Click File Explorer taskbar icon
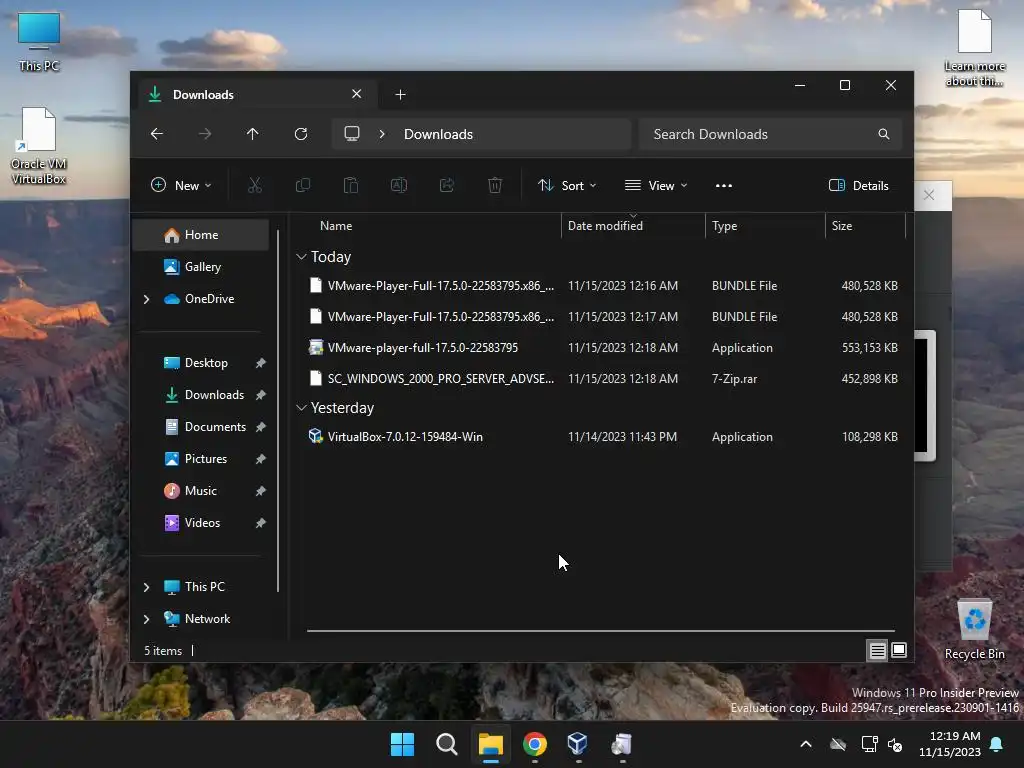This screenshot has height=768, width=1024. point(490,744)
